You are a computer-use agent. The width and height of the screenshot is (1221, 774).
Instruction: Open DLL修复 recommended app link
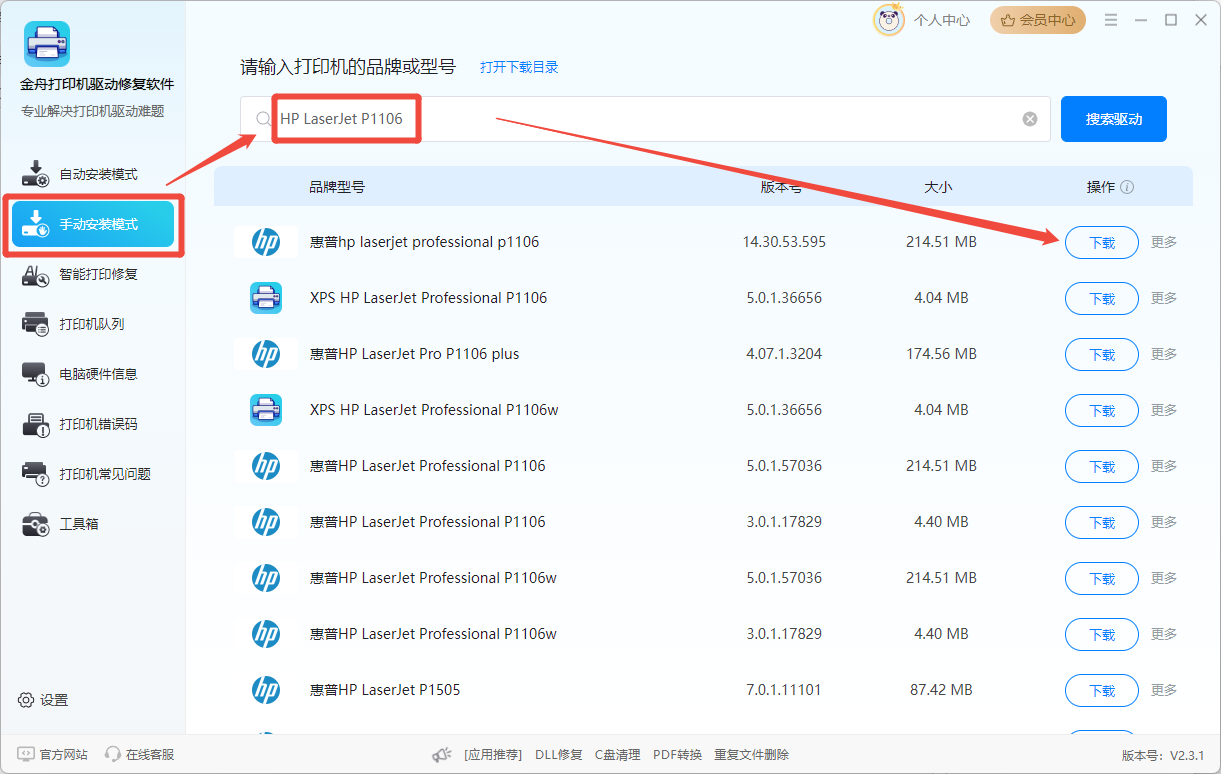click(558, 755)
